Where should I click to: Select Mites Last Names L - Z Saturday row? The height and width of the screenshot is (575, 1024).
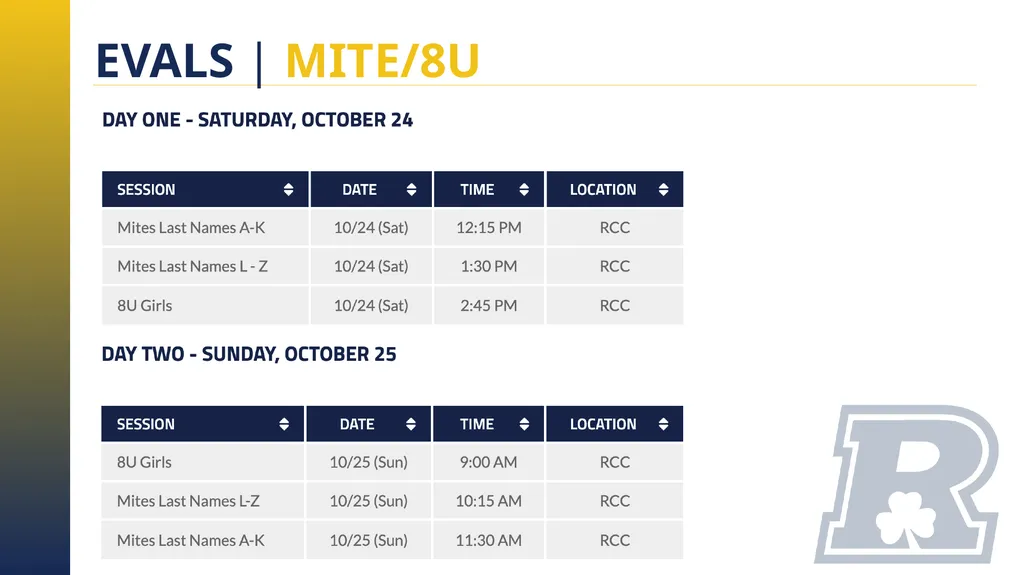pyautogui.click(x=392, y=266)
